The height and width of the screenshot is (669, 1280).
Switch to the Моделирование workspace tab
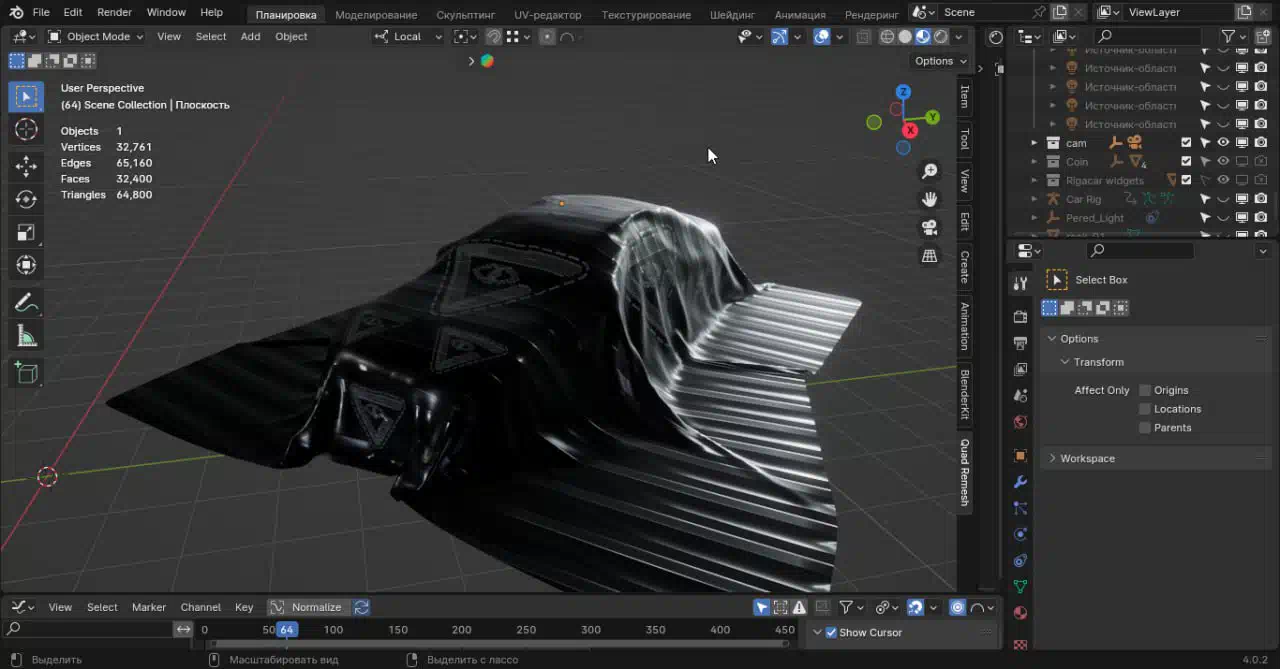click(376, 14)
